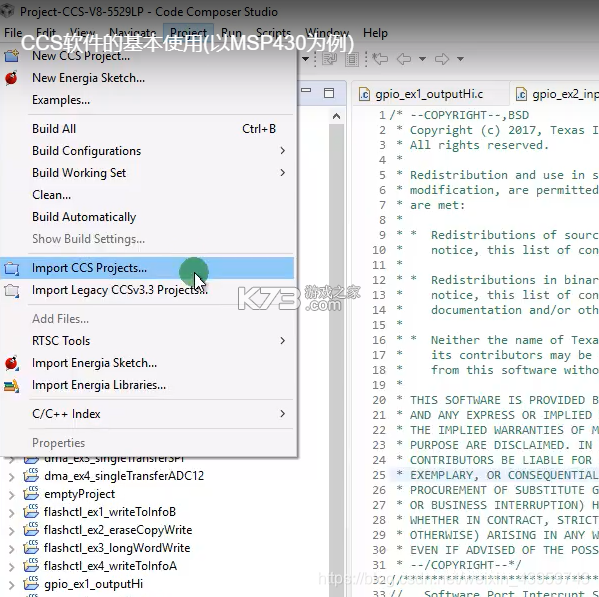Click the New Energia Sketch red icon
Image resolution: width=599 pixels, height=597 pixels.
click(x=11, y=78)
